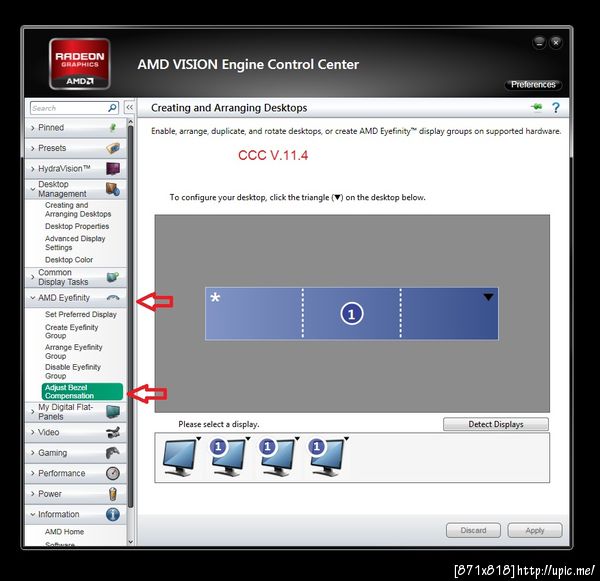Click the sidebar vertical scrollbar thumb

pos(130,317)
